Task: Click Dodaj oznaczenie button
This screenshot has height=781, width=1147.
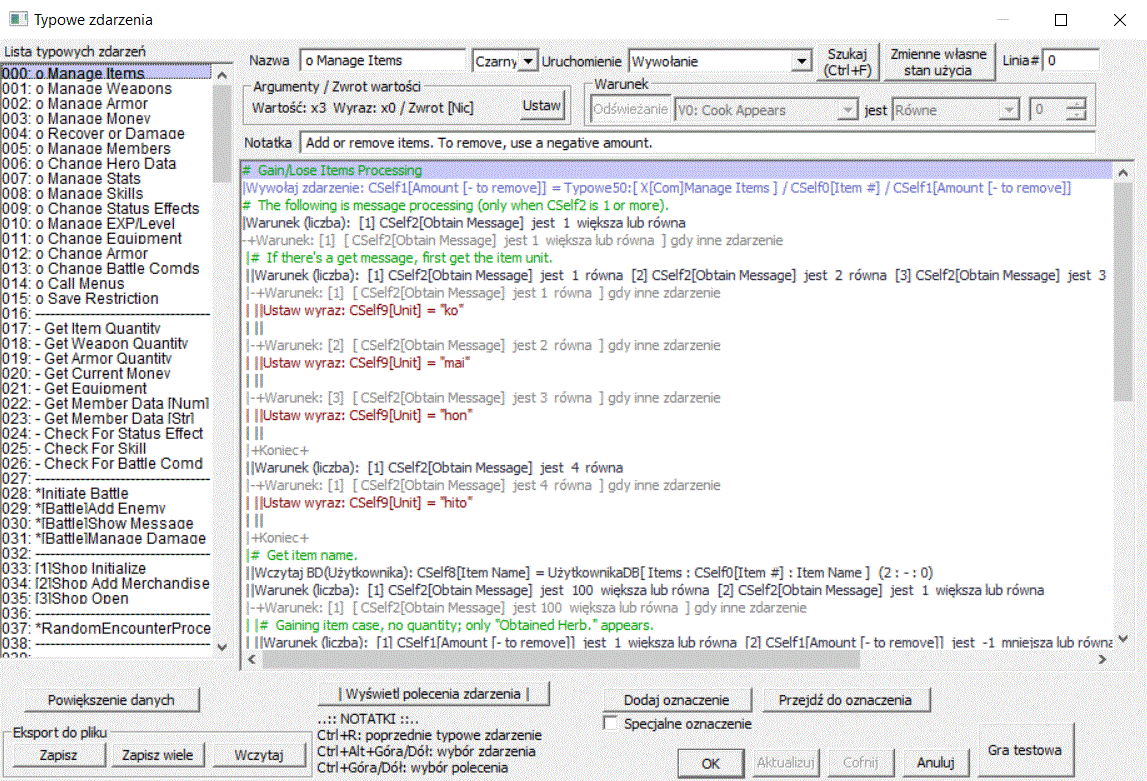Action: (x=676, y=700)
